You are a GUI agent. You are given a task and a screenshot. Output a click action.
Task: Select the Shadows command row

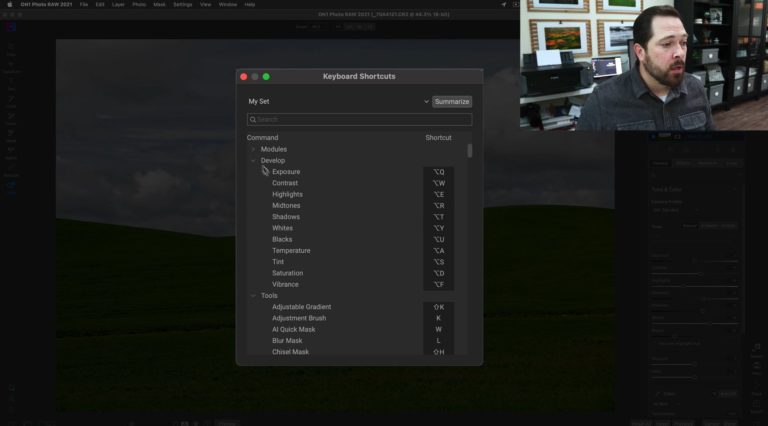[x=286, y=217]
